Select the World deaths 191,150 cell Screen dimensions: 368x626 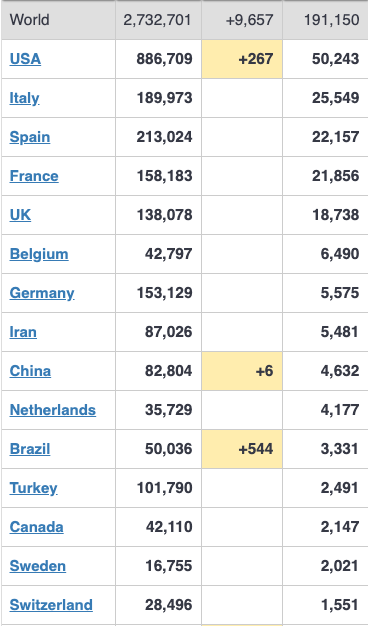(x=325, y=20)
